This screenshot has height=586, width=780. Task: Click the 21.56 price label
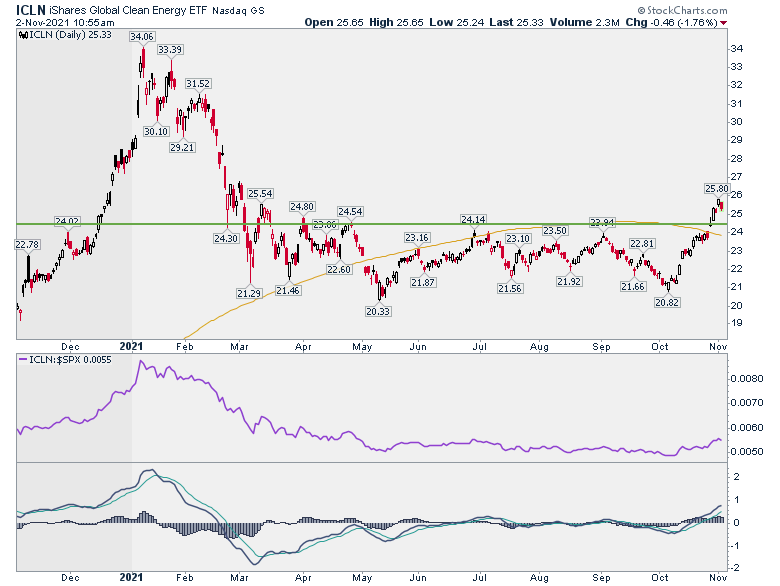510,288
